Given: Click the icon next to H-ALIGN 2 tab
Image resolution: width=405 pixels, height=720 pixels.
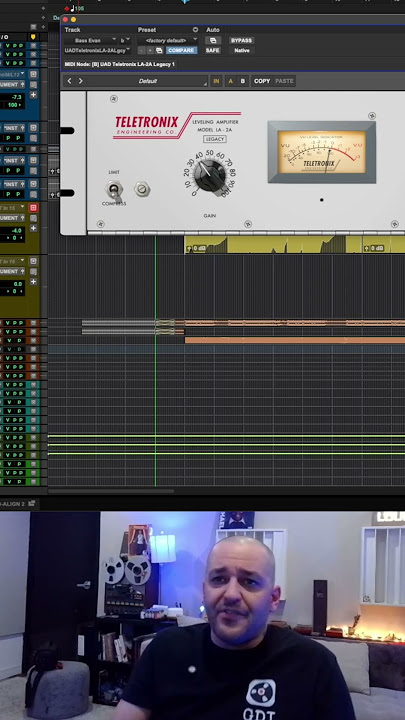Looking at the screenshot, I should tap(32, 504).
